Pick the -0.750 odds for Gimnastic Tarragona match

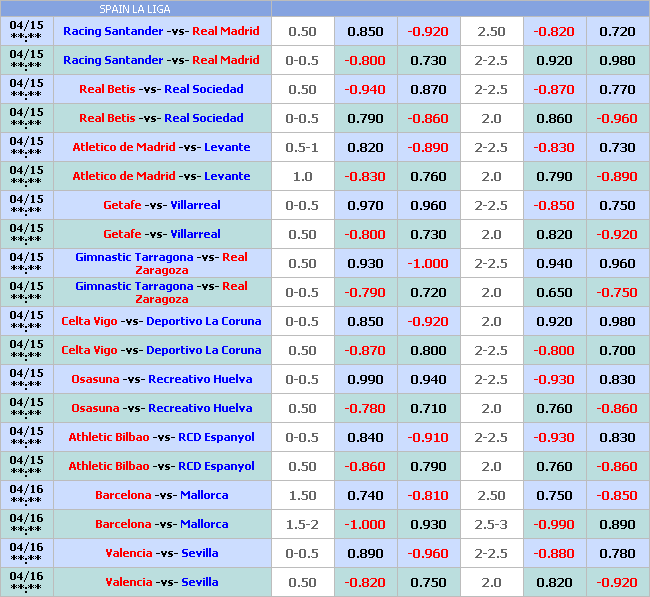[x=617, y=292]
